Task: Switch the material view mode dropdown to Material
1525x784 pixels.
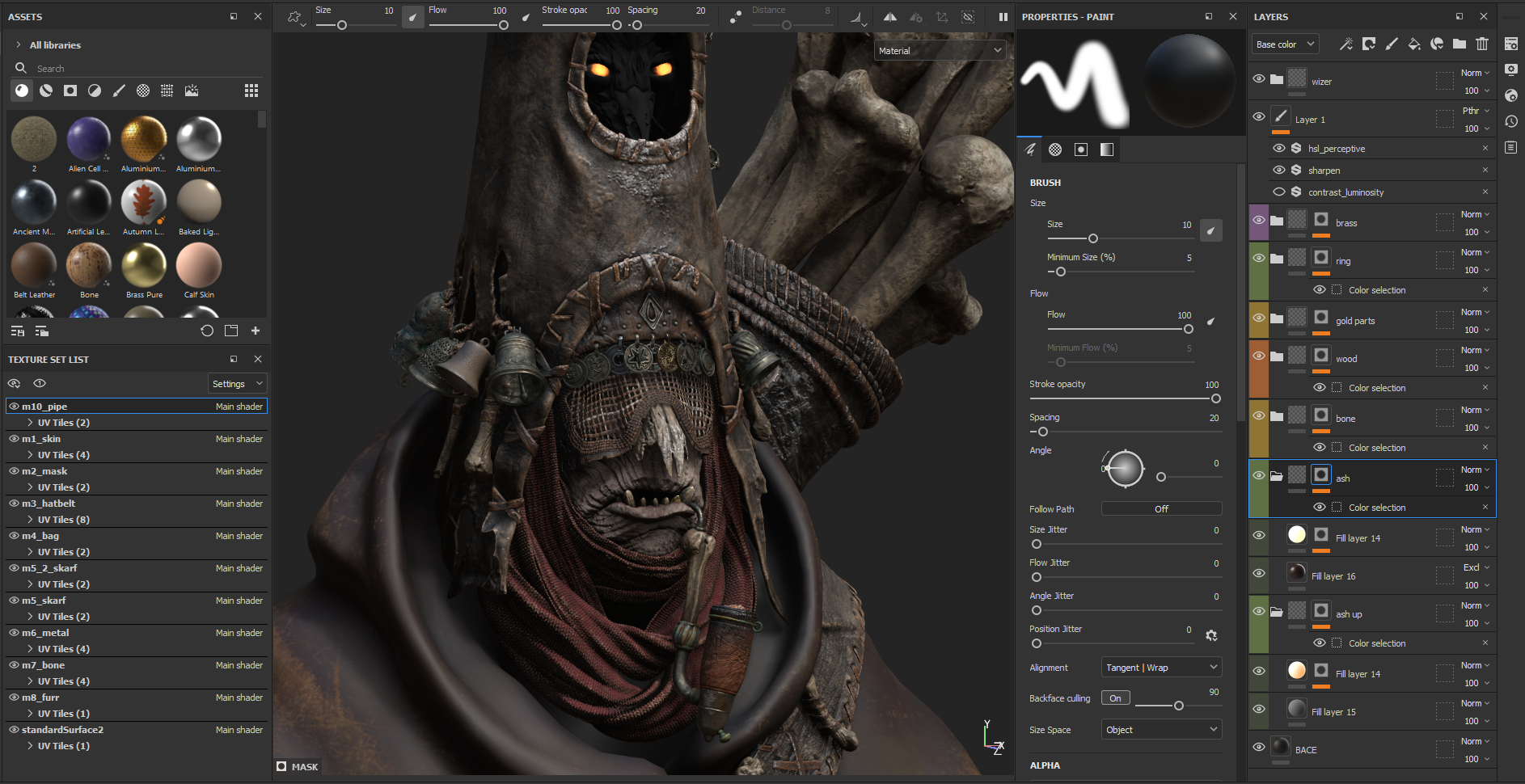Action: [940, 50]
